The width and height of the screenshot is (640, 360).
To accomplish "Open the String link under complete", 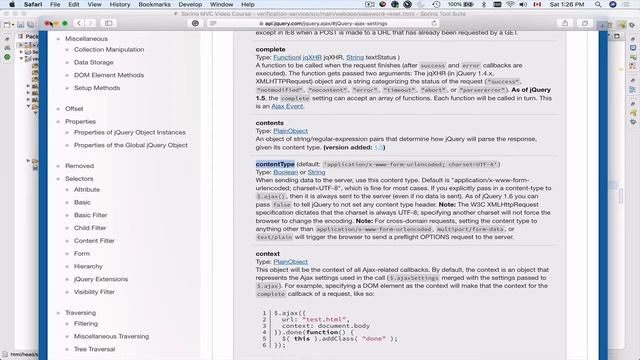I will pos(355,58).
